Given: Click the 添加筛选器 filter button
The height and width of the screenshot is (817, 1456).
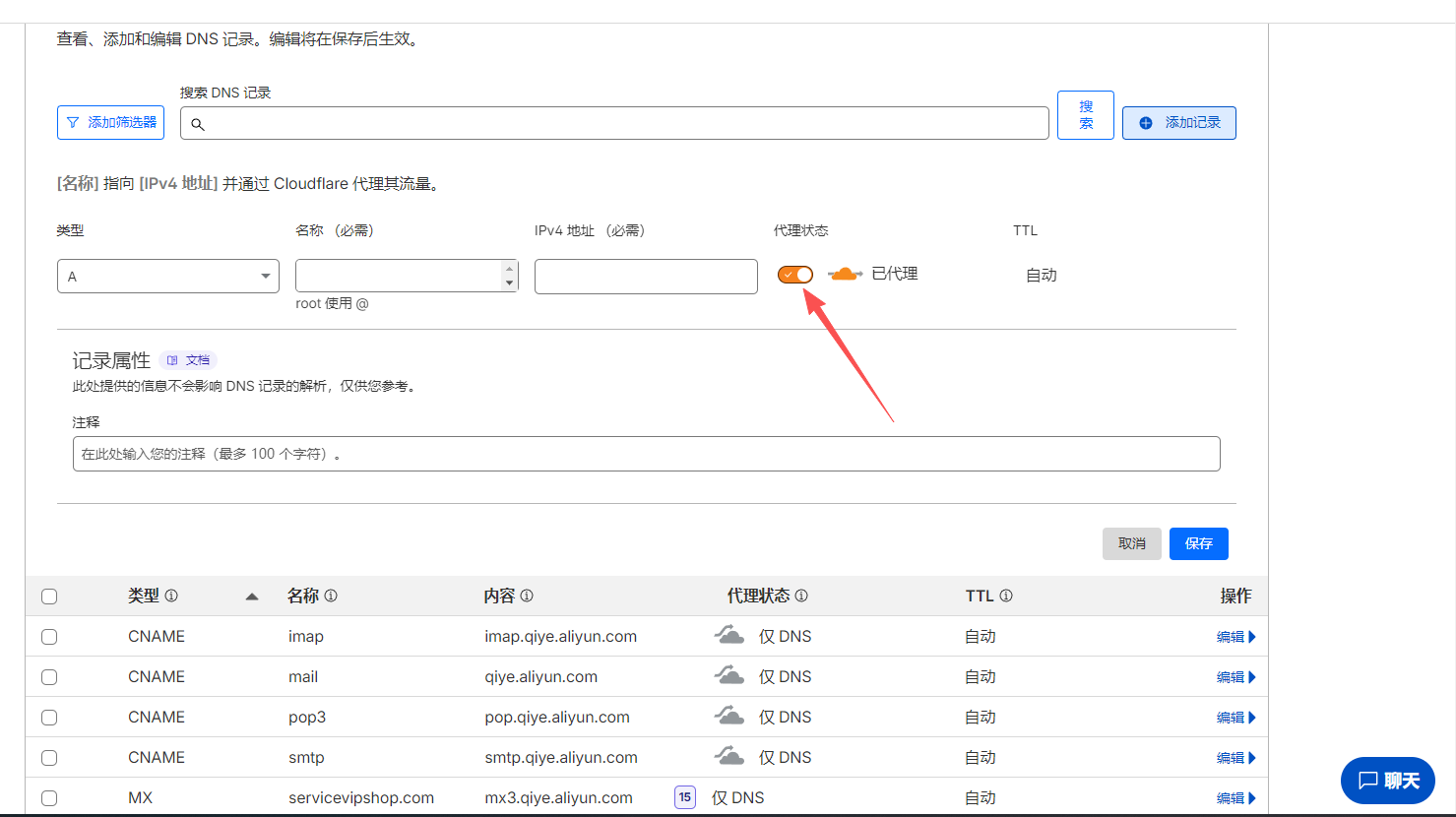Looking at the screenshot, I should (111, 123).
